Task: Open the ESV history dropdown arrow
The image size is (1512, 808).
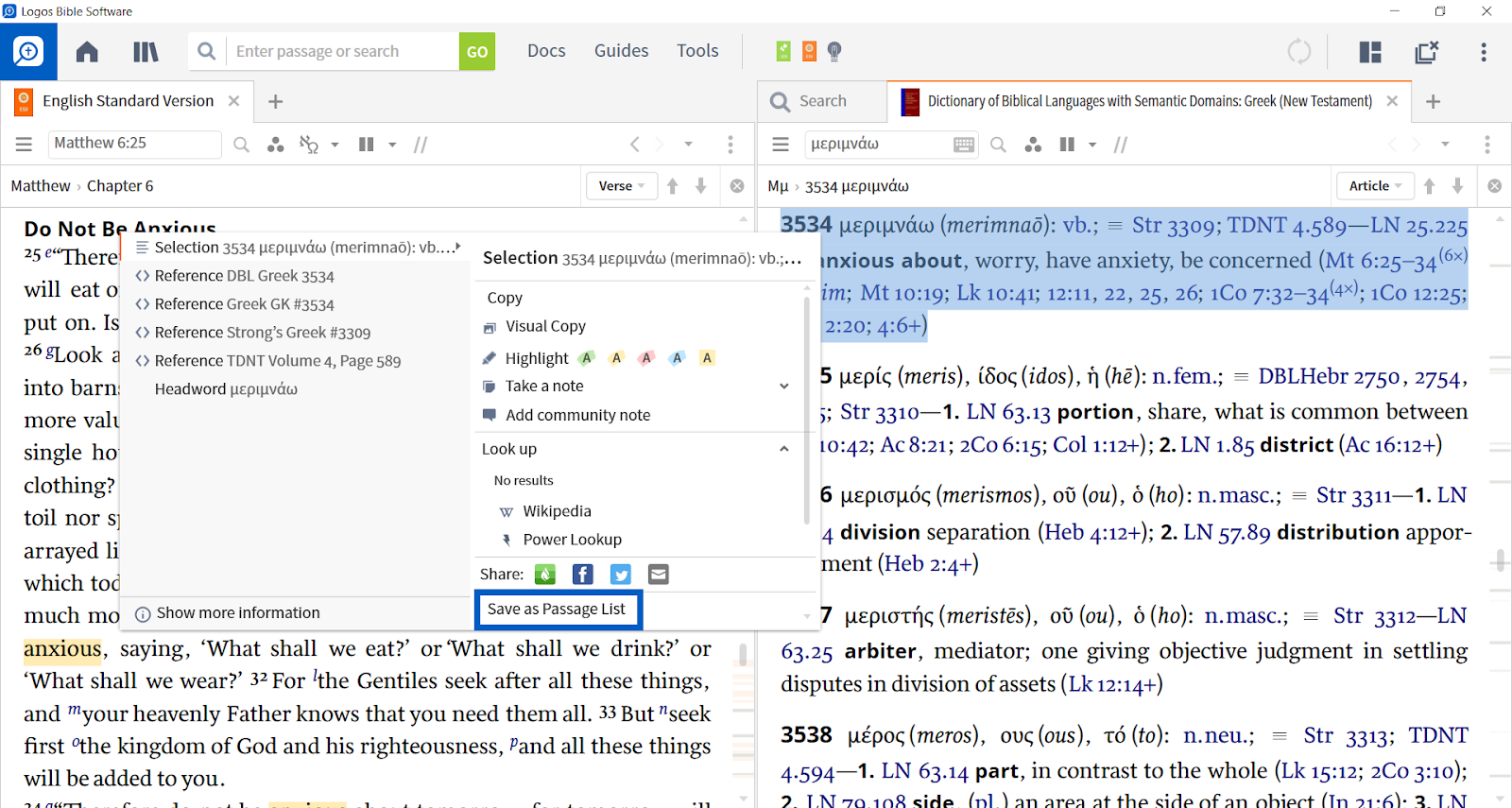Action: [688, 145]
